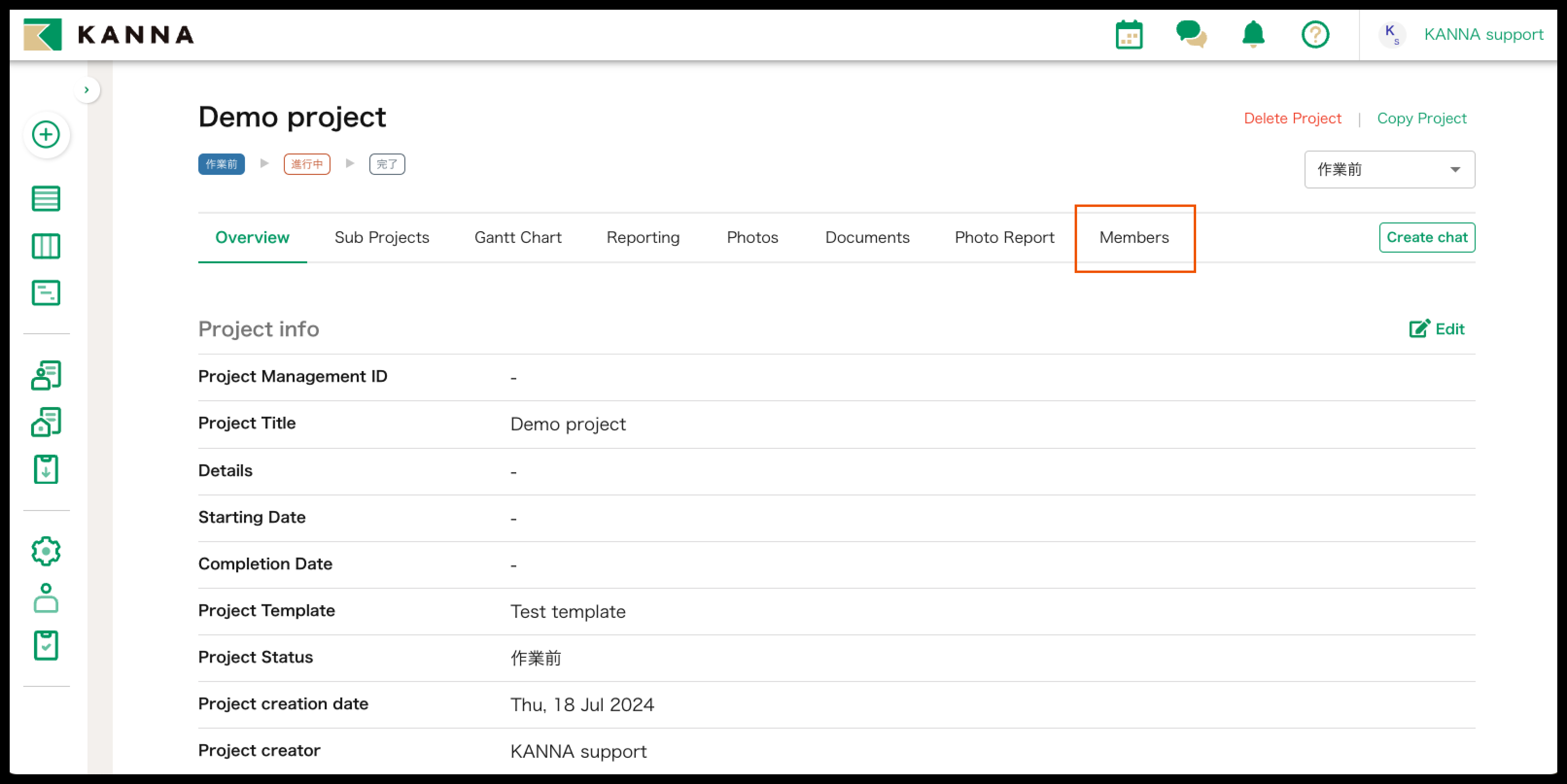Click the Delete Project link
The image size is (1567, 784).
[1292, 119]
